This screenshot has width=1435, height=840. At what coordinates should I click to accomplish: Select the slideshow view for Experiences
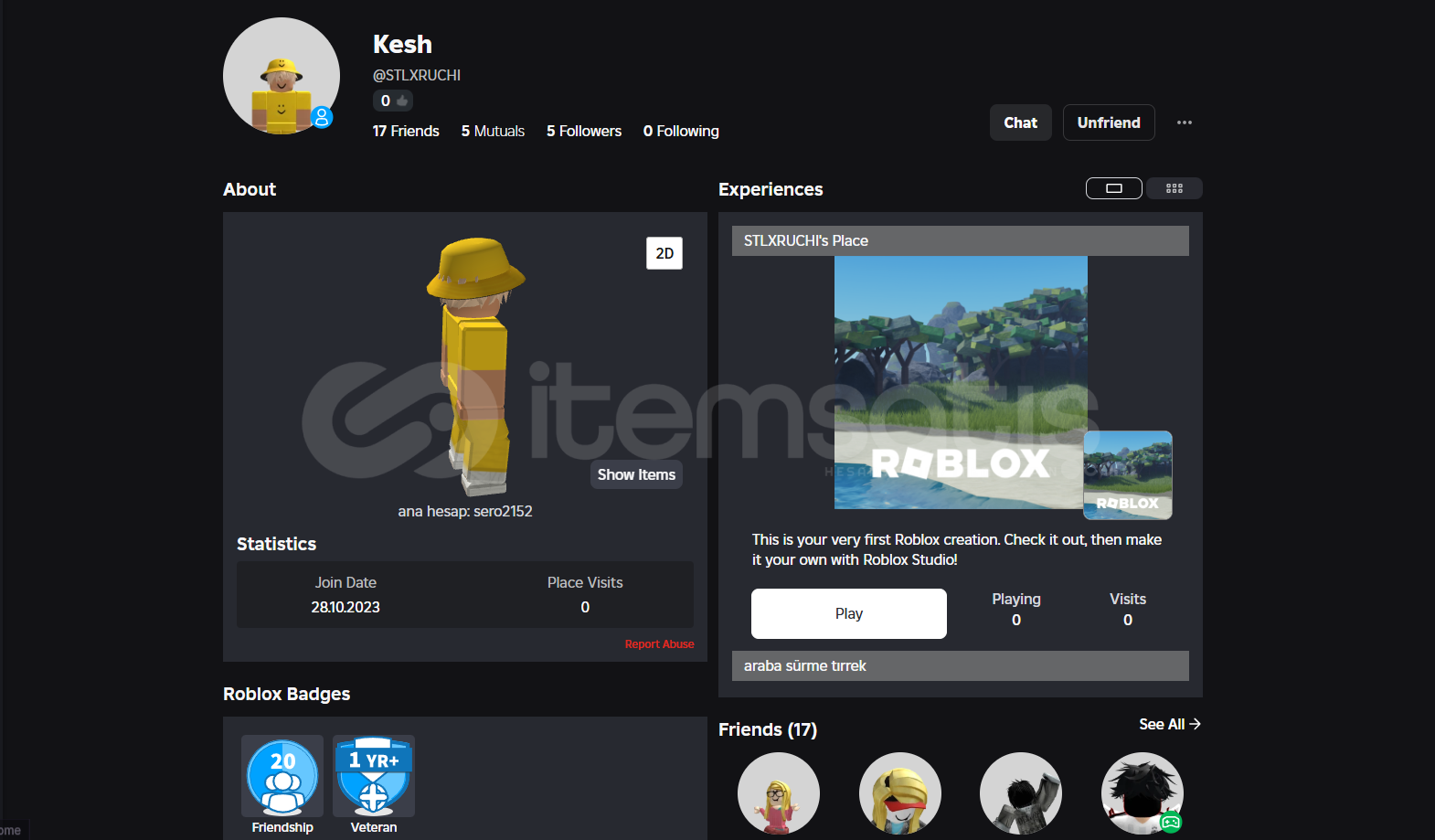click(1114, 188)
